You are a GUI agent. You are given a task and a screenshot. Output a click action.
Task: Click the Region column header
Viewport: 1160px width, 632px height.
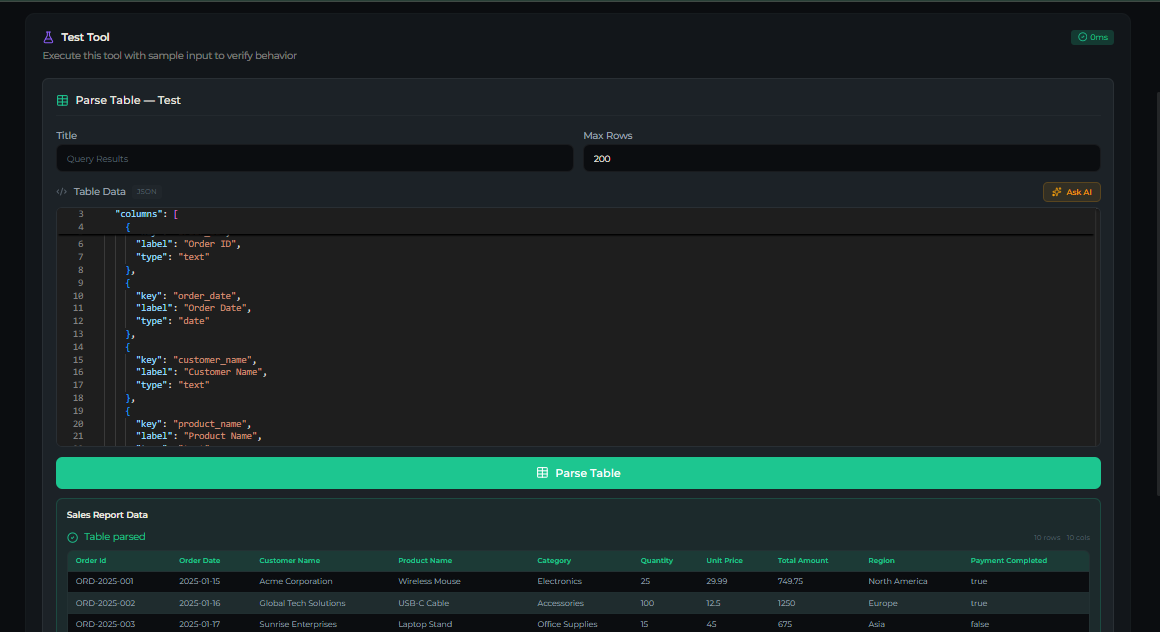[x=881, y=560]
